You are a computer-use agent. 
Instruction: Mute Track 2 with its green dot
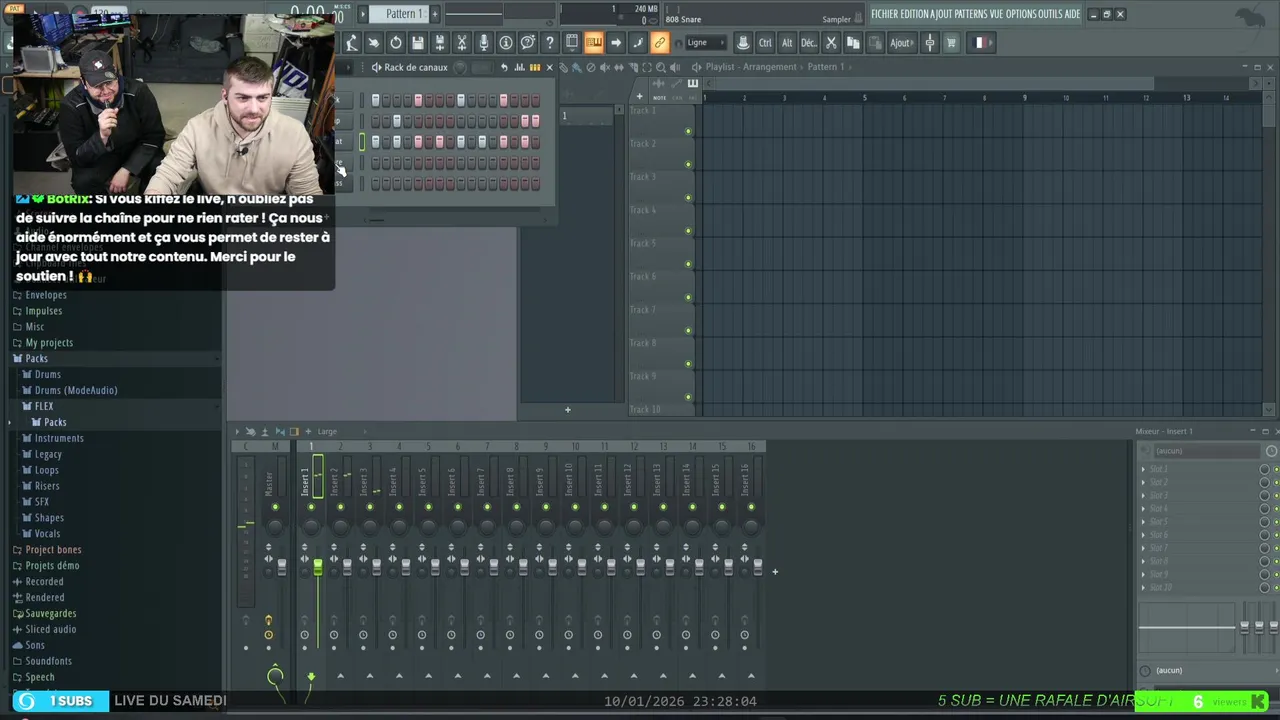[x=688, y=164]
